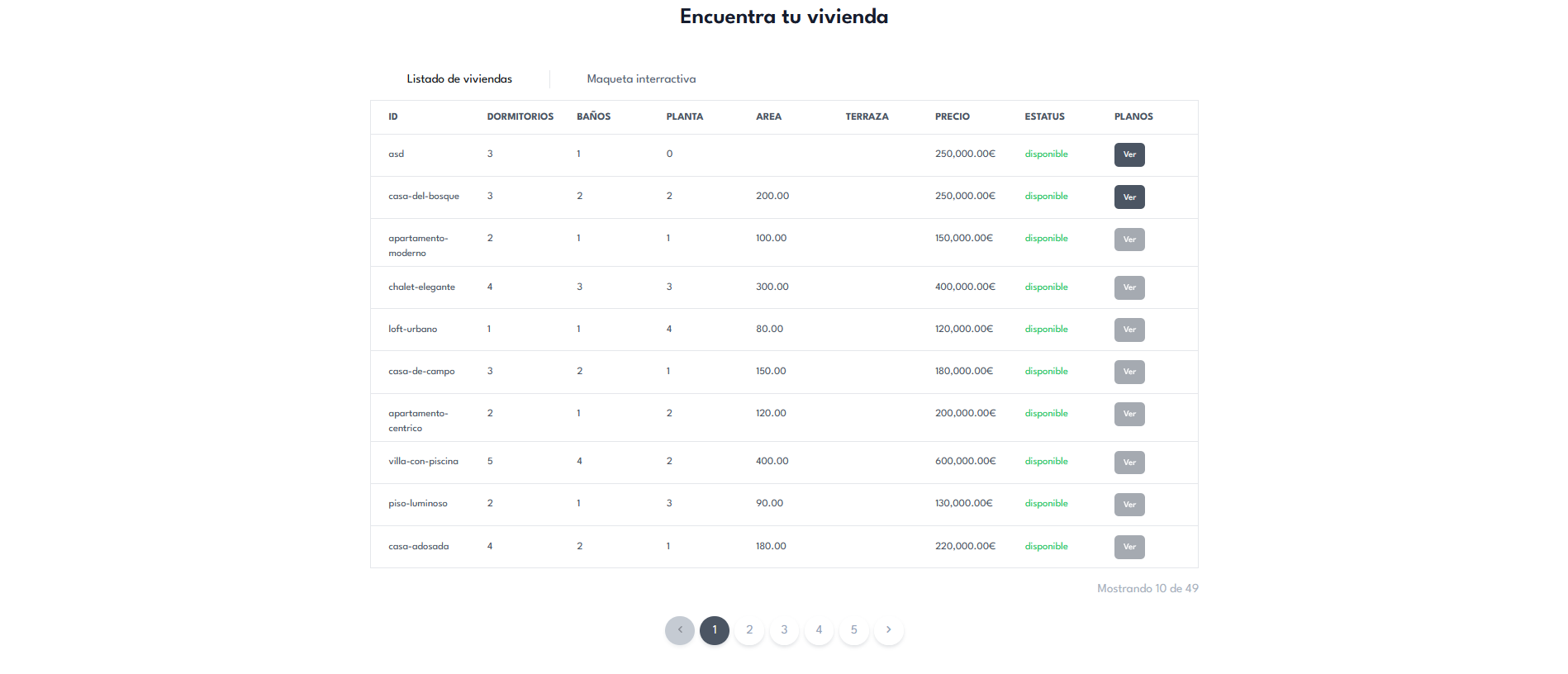Select page 5 in pagination

[853, 630]
